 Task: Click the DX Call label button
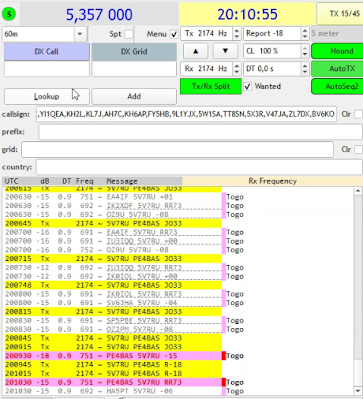click(47, 52)
